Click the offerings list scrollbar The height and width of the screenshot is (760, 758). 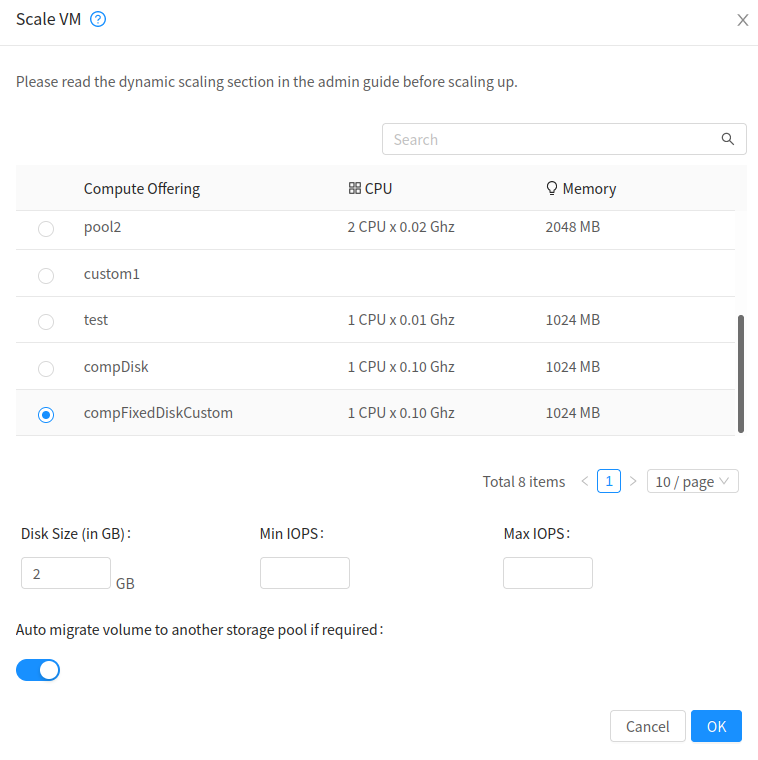[741, 373]
